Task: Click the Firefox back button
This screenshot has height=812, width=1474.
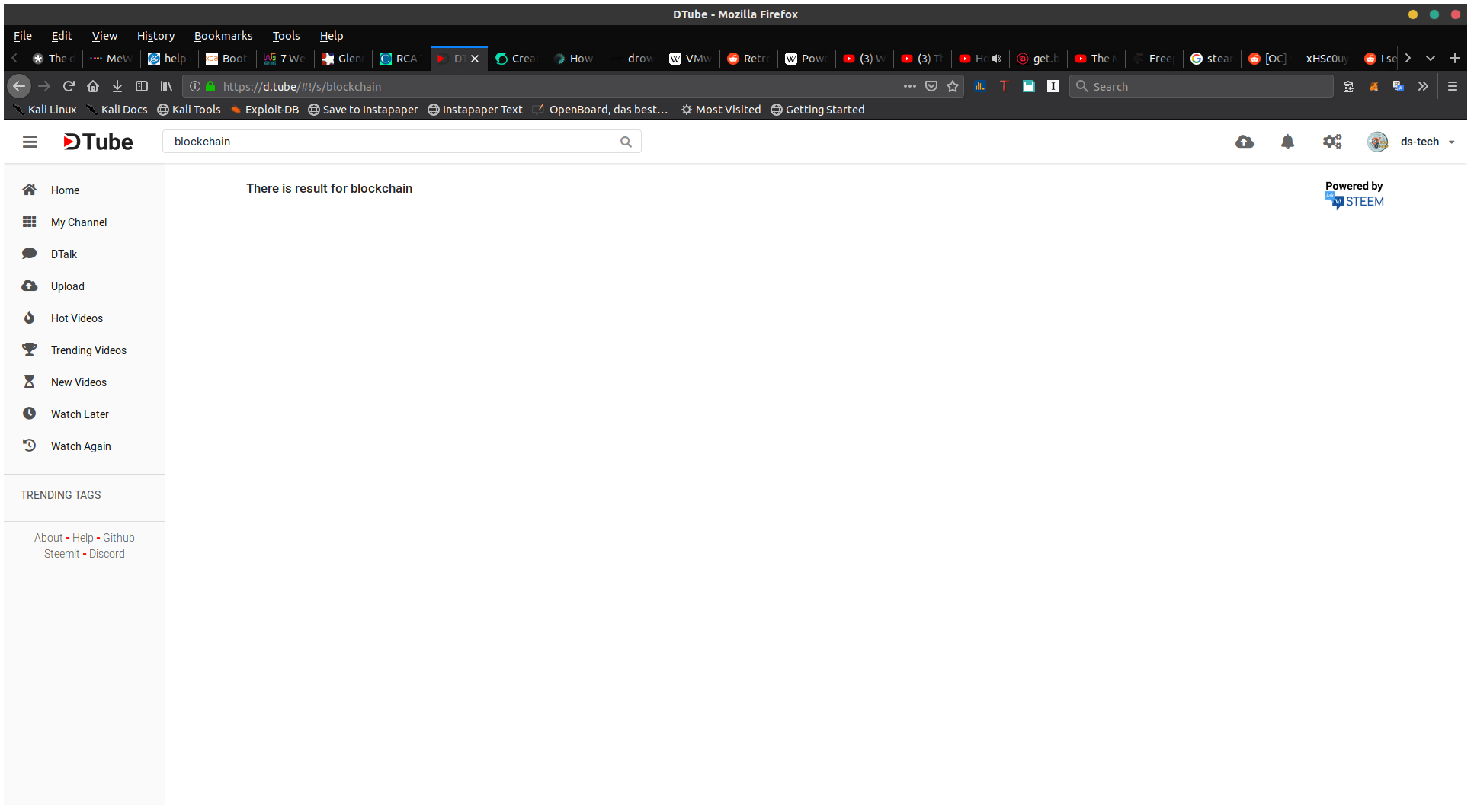Action: [x=19, y=86]
